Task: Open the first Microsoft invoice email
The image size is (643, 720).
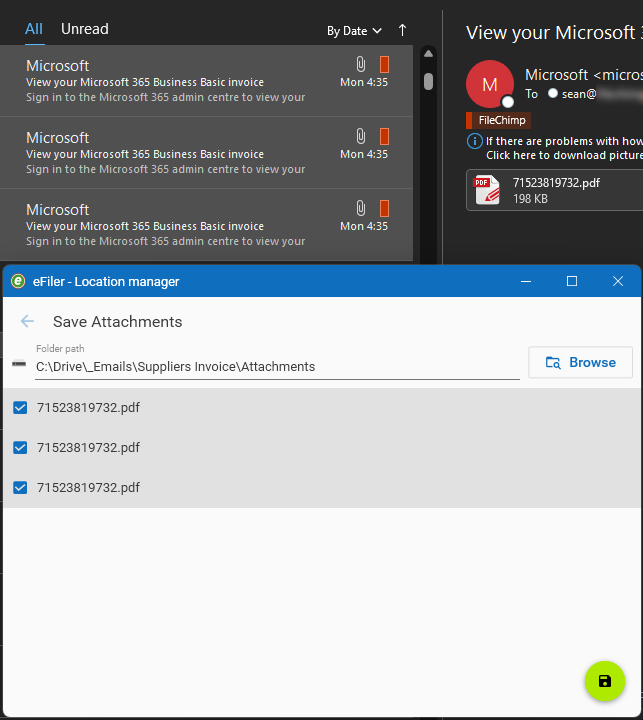Action: [206, 81]
